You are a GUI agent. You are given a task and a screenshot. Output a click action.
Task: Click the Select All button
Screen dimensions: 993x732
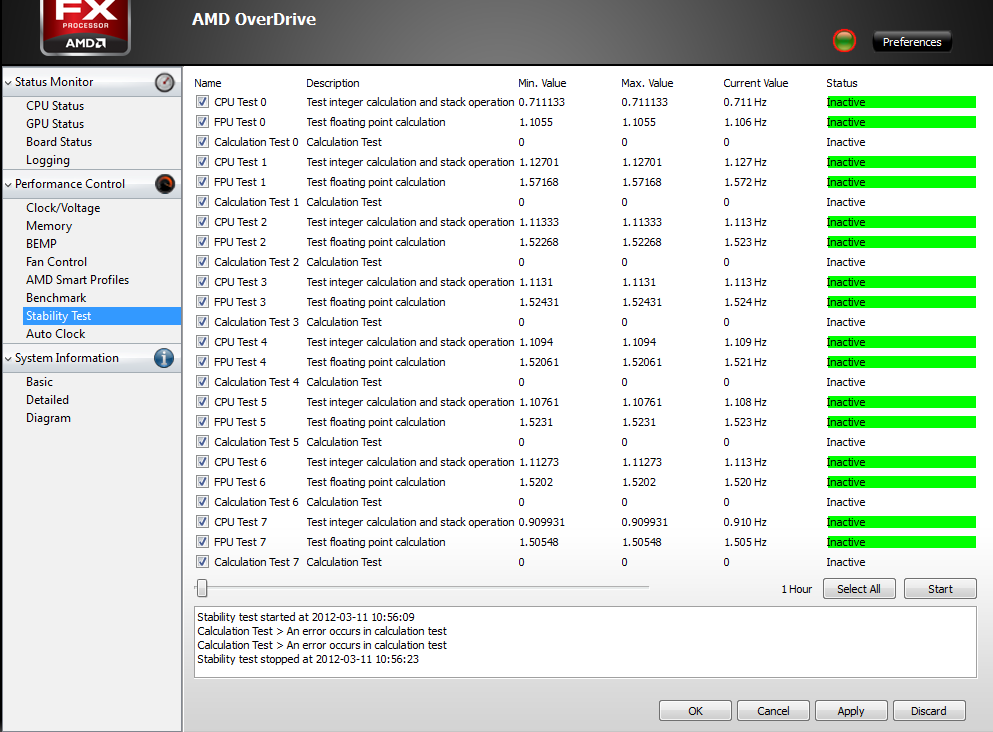(x=859, y=589)
